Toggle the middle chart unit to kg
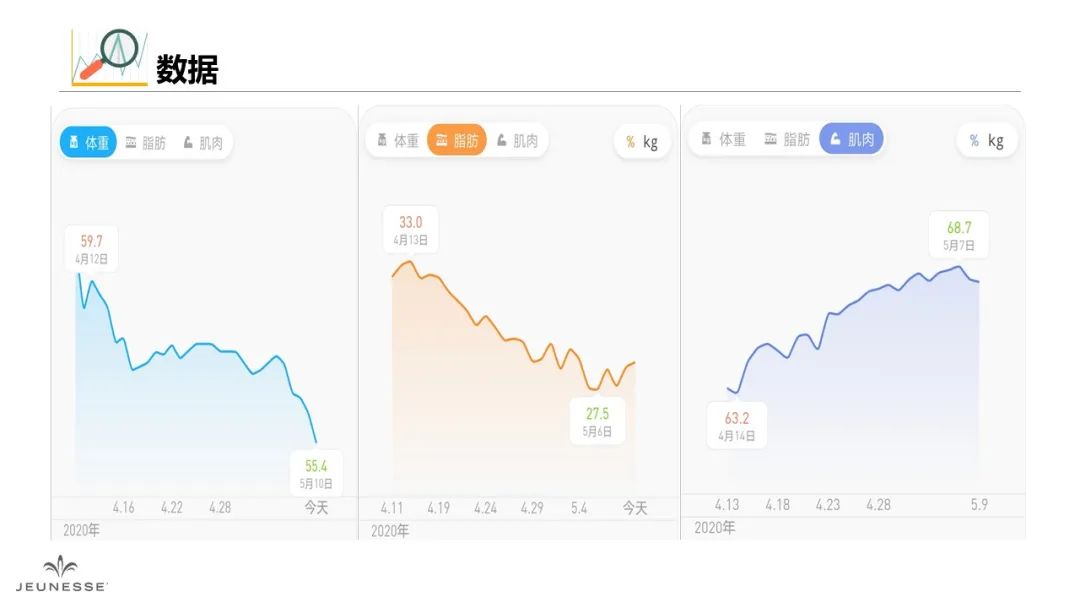1080x608 pixels. click(650, 143)
